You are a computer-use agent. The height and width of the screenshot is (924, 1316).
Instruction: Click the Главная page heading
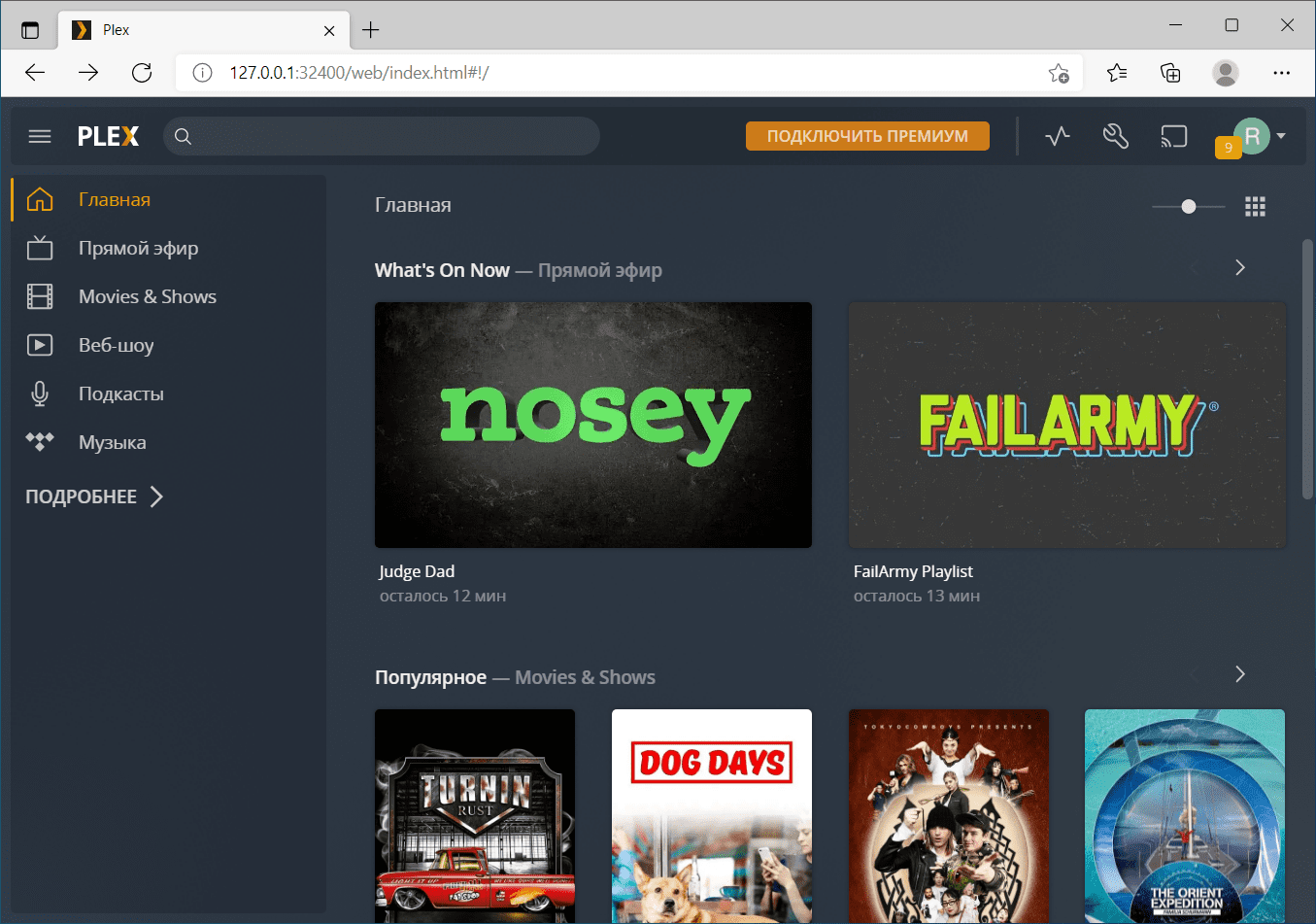pos(413,205)
